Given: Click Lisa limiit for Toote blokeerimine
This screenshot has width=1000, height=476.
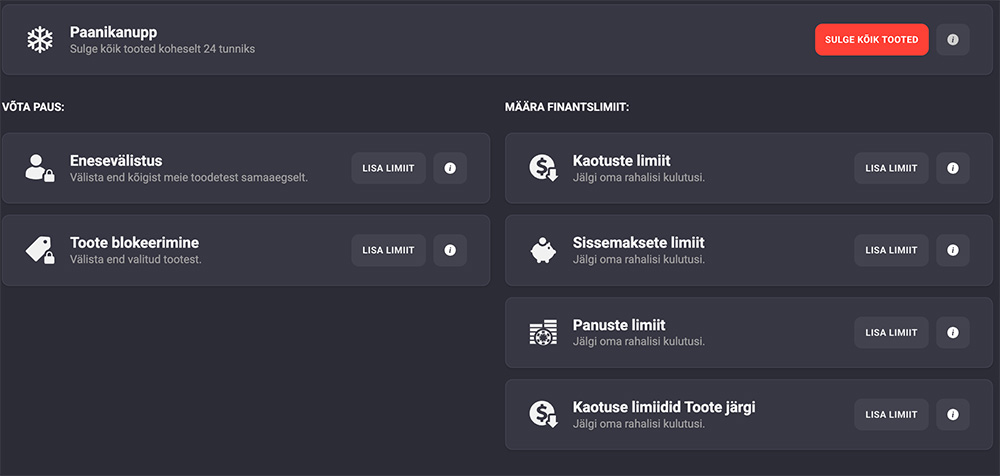Looking at the screenshot, I should 388,250.
